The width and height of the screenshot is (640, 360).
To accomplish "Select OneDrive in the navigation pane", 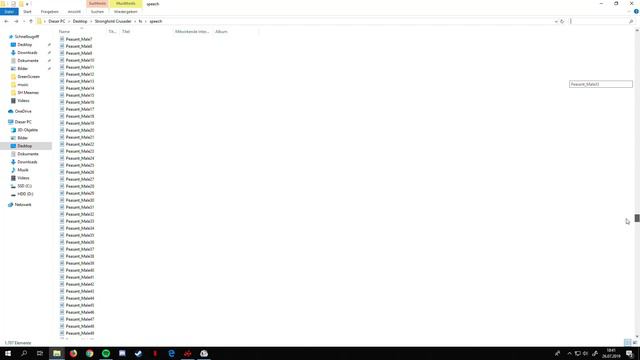I will (x=23, y=111).
